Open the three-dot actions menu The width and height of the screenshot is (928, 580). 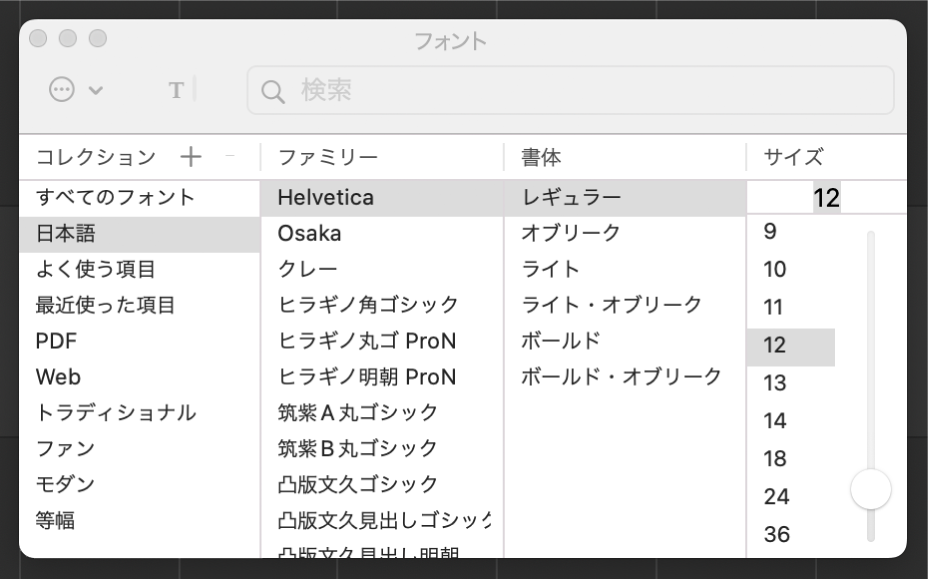pyautogui.click(x=62, y=90)
